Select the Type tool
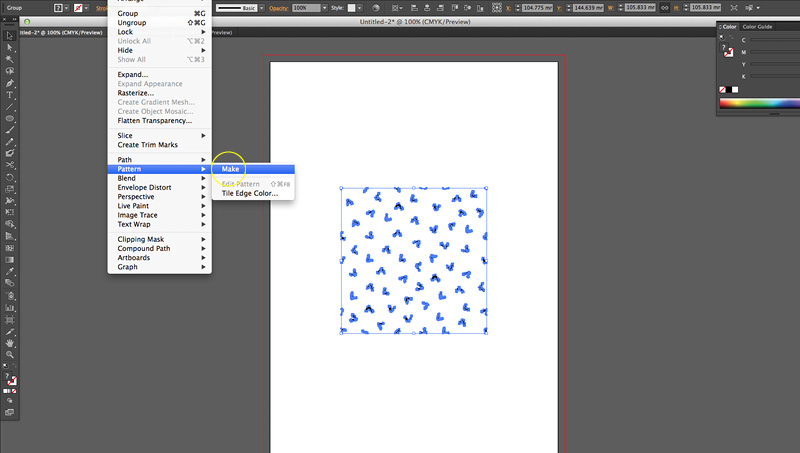800x453 pixels. coord(10,95)
